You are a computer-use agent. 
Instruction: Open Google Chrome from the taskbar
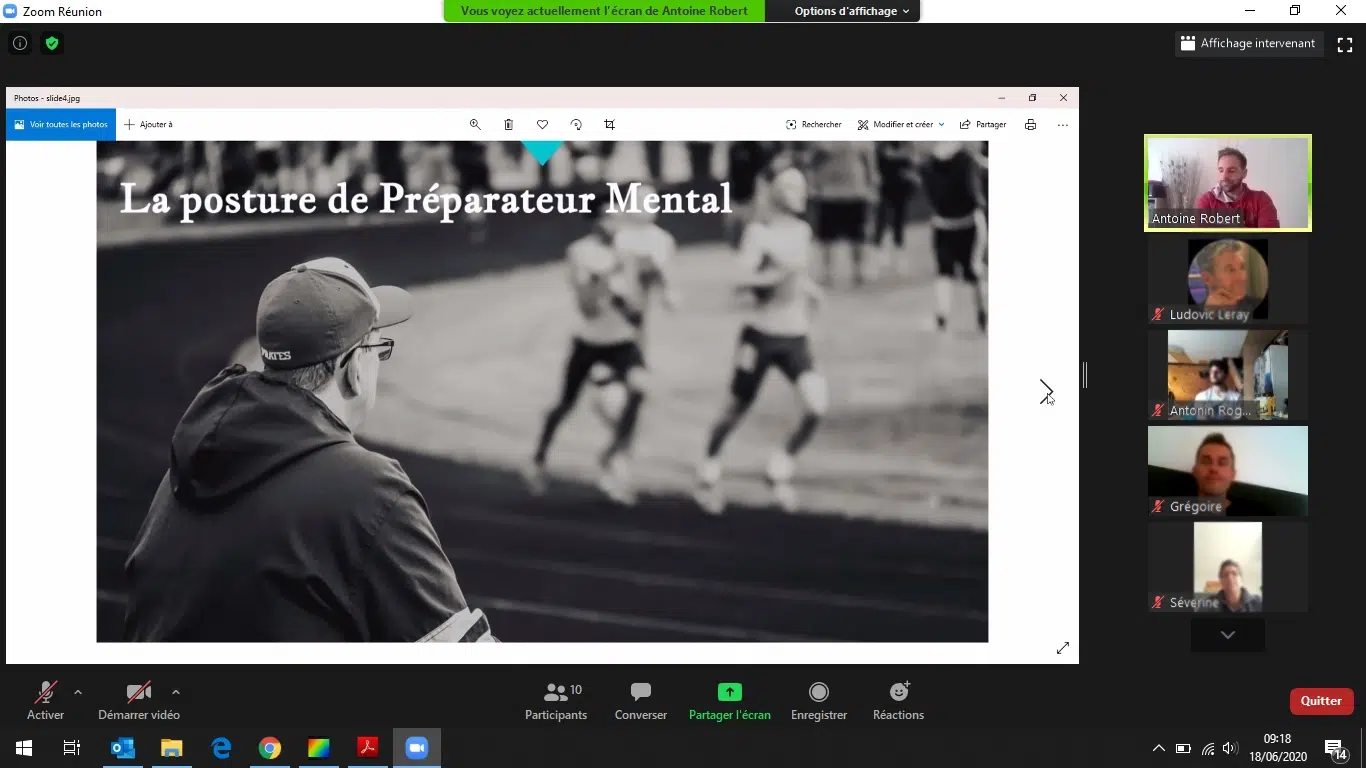[x=270, y=748]
